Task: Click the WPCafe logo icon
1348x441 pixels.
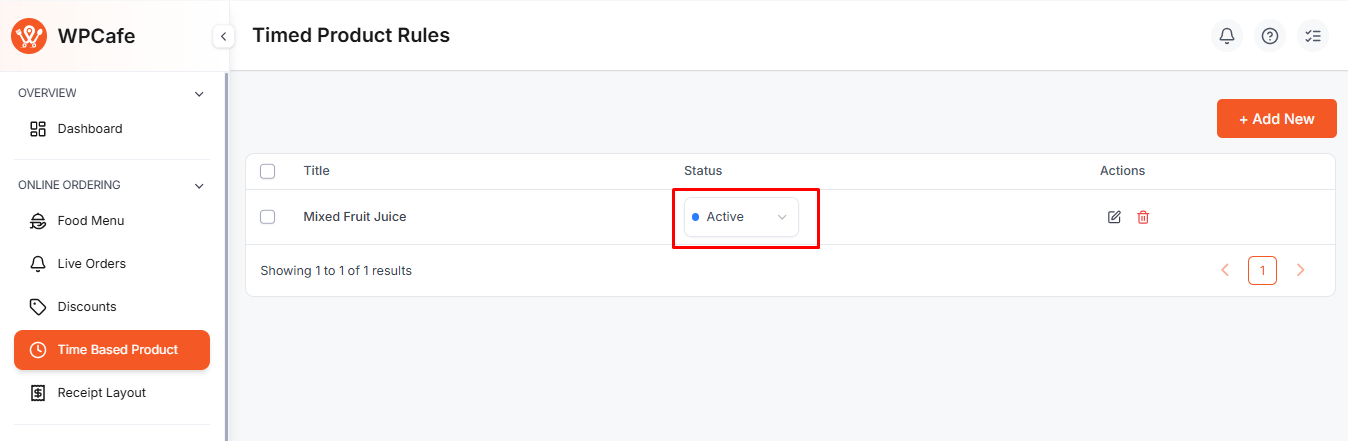Action: click(x=29, y=36)
